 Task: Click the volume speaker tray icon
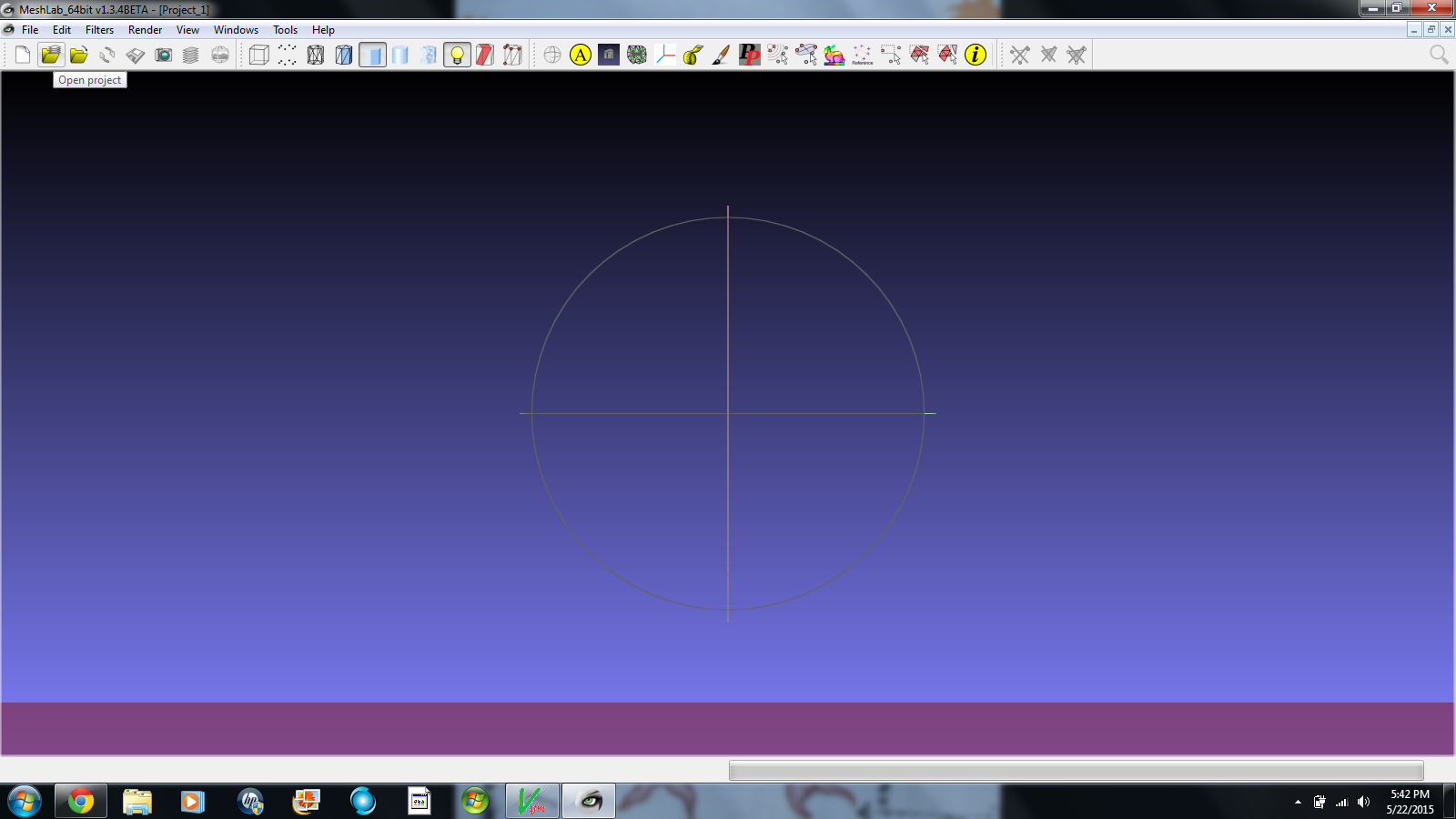(1363, 802)
